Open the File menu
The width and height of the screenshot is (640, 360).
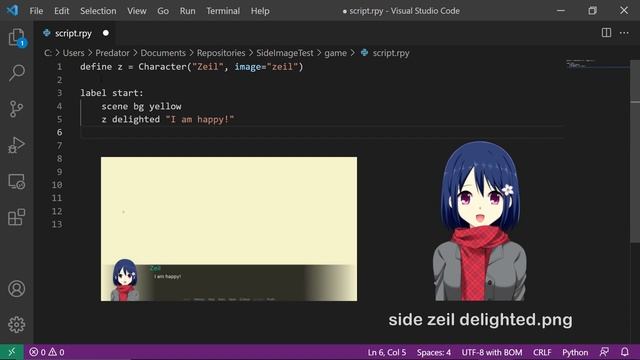click(x=36, y=11)
